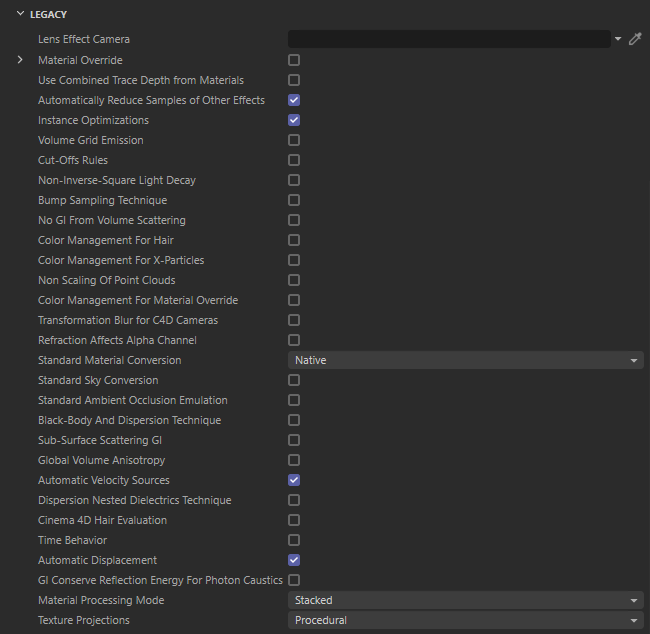Open the Standard Material Conversion dropdown
Image resolution: width=650 pixels, height=634 pixels.
click(x=466, y=360)
